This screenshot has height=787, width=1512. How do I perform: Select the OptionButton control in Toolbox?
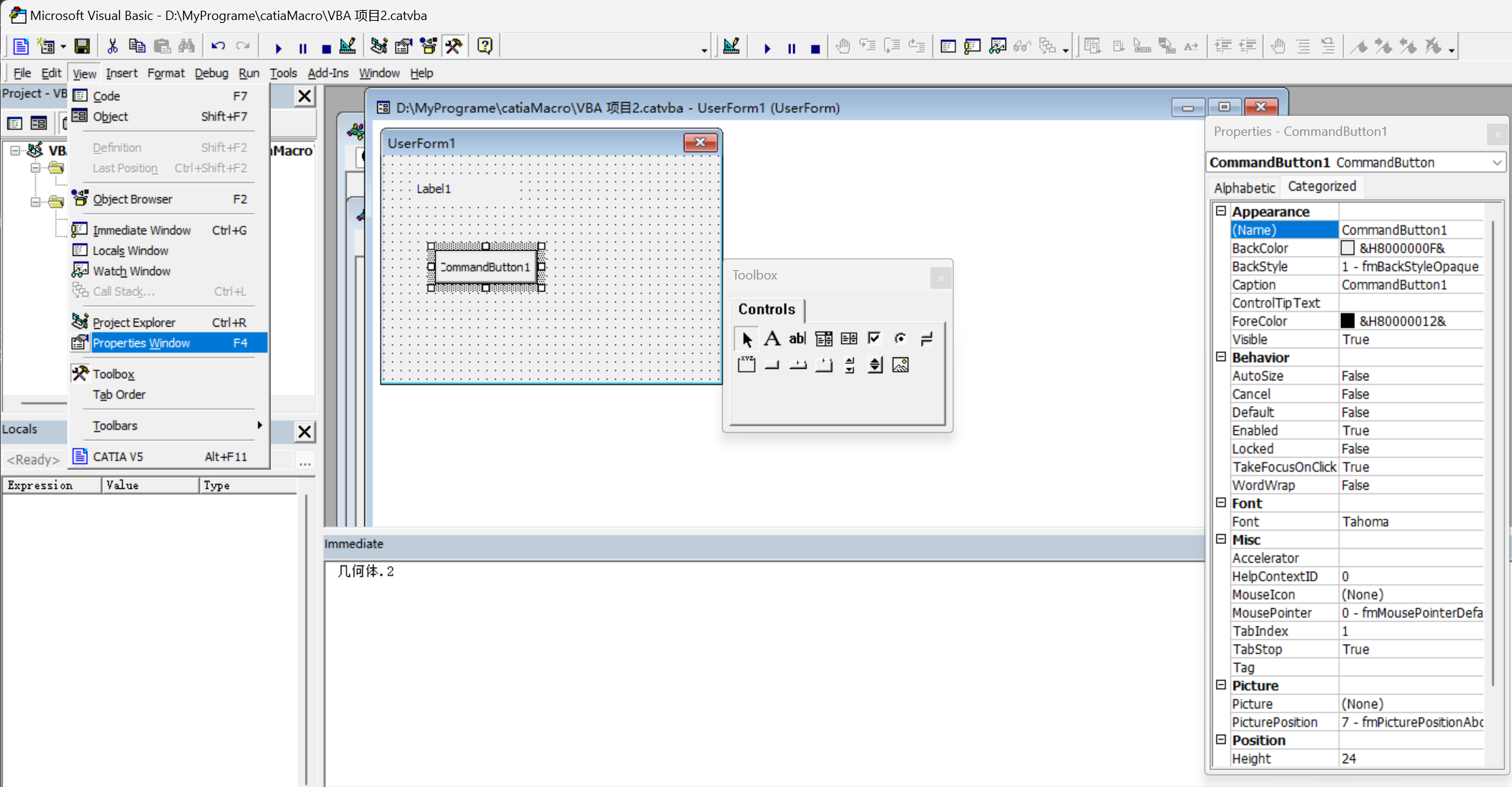tap(900, 339)
